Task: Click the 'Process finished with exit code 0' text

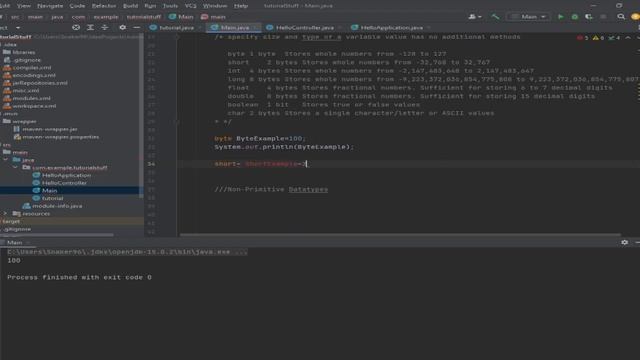Action: pos(79,277)
